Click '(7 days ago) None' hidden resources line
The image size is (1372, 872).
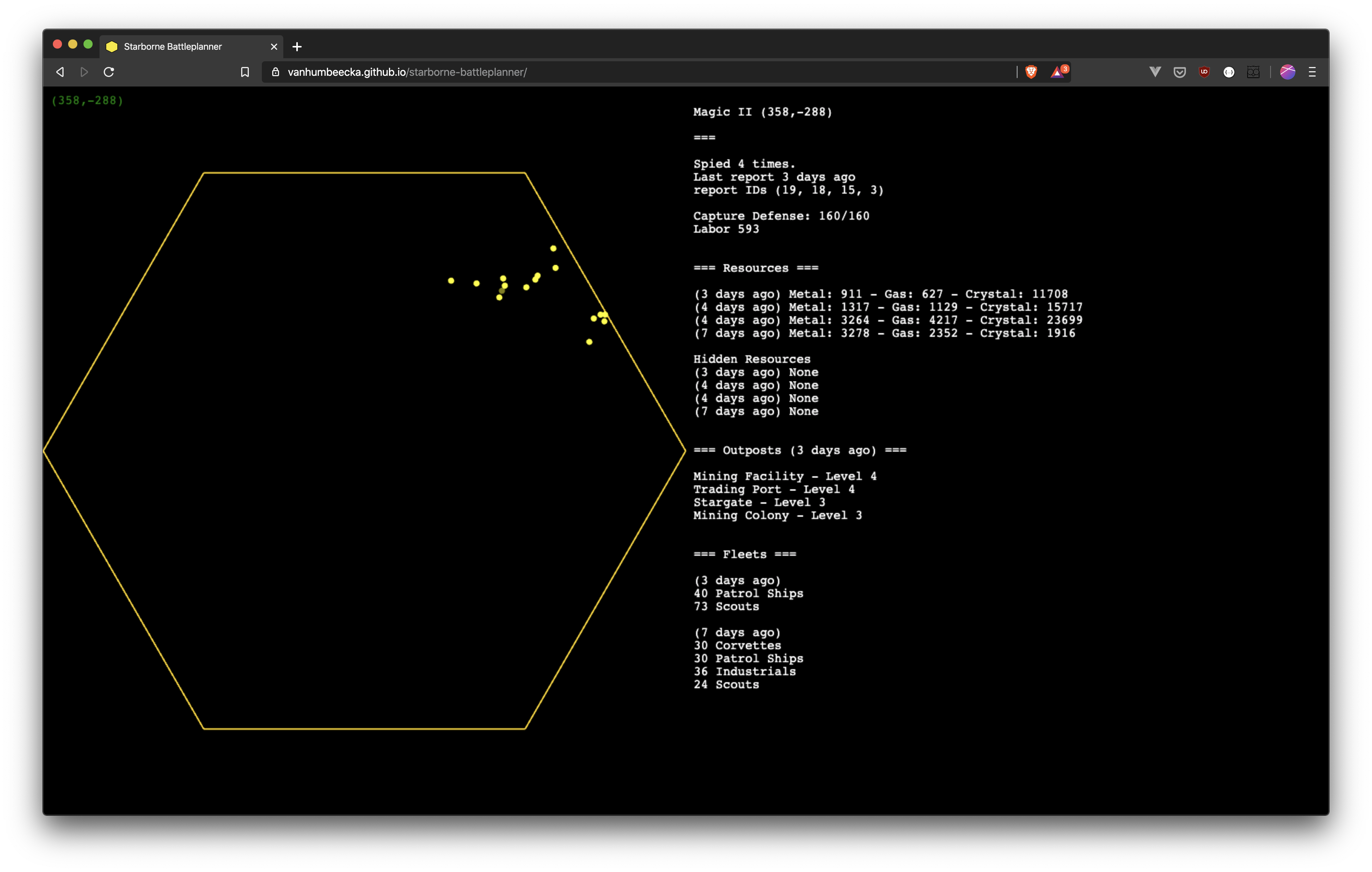(756, 412)
